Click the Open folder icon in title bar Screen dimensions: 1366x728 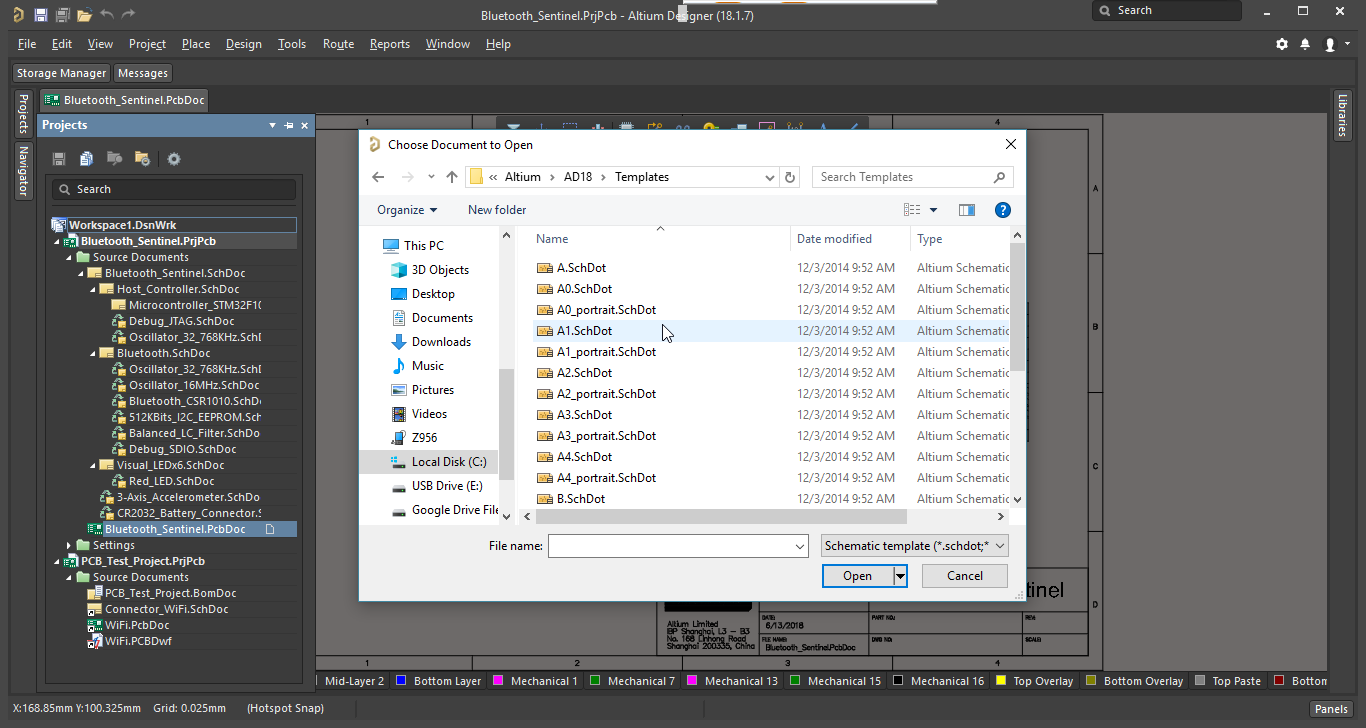[84, 15]
